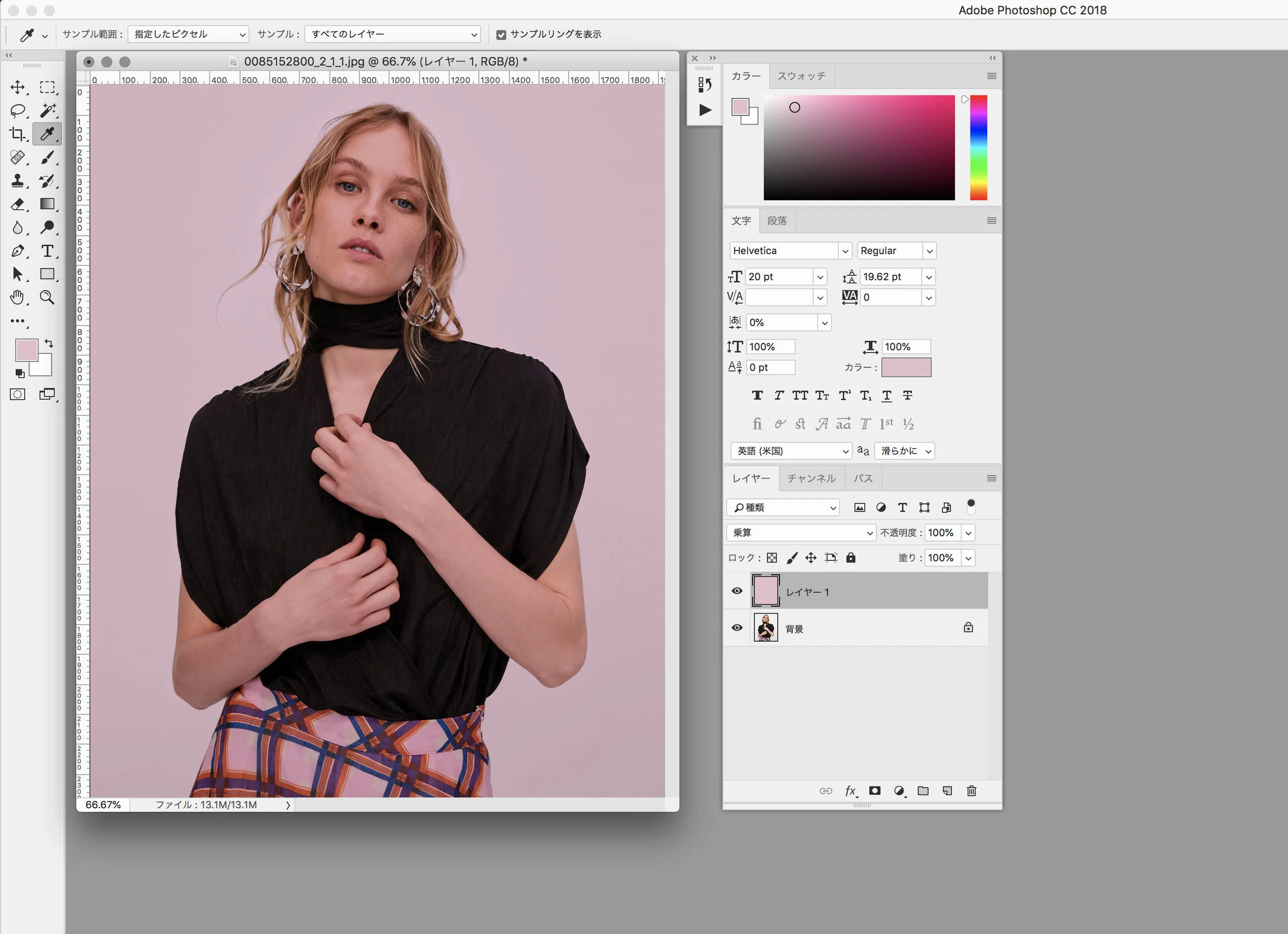This screenshot has height=934, width=1288.
Task: Open サンプル範囲 dropdown
Action: (189, 35)
